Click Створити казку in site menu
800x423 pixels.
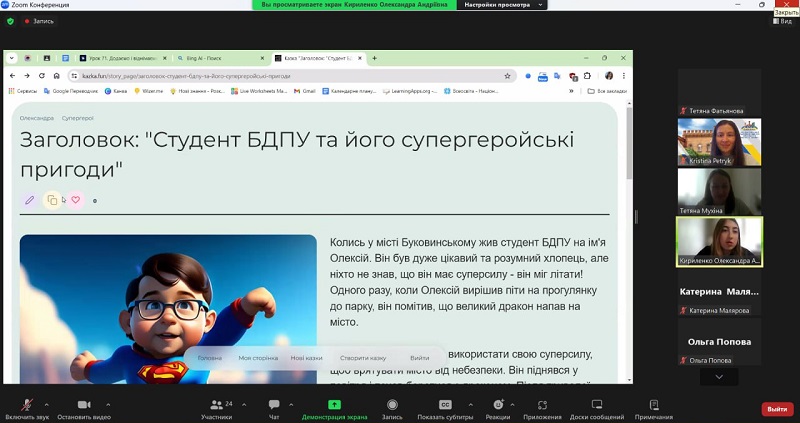(363, 358)
